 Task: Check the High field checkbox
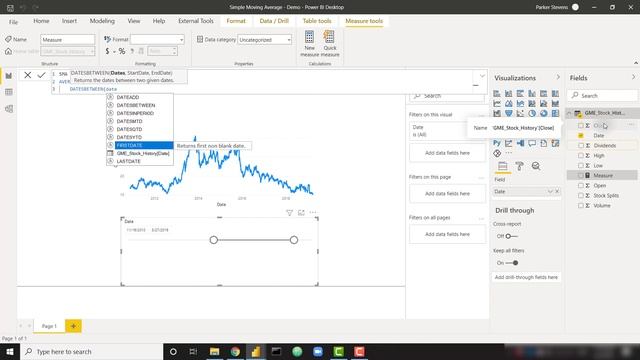tap(581, 156)
